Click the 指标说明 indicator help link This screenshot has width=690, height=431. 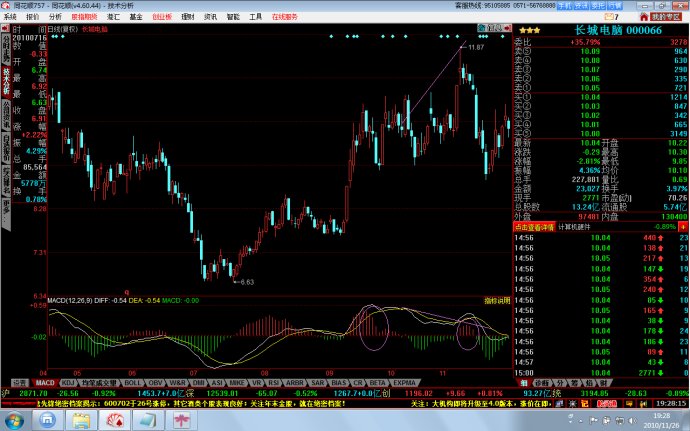coord(496,299)
